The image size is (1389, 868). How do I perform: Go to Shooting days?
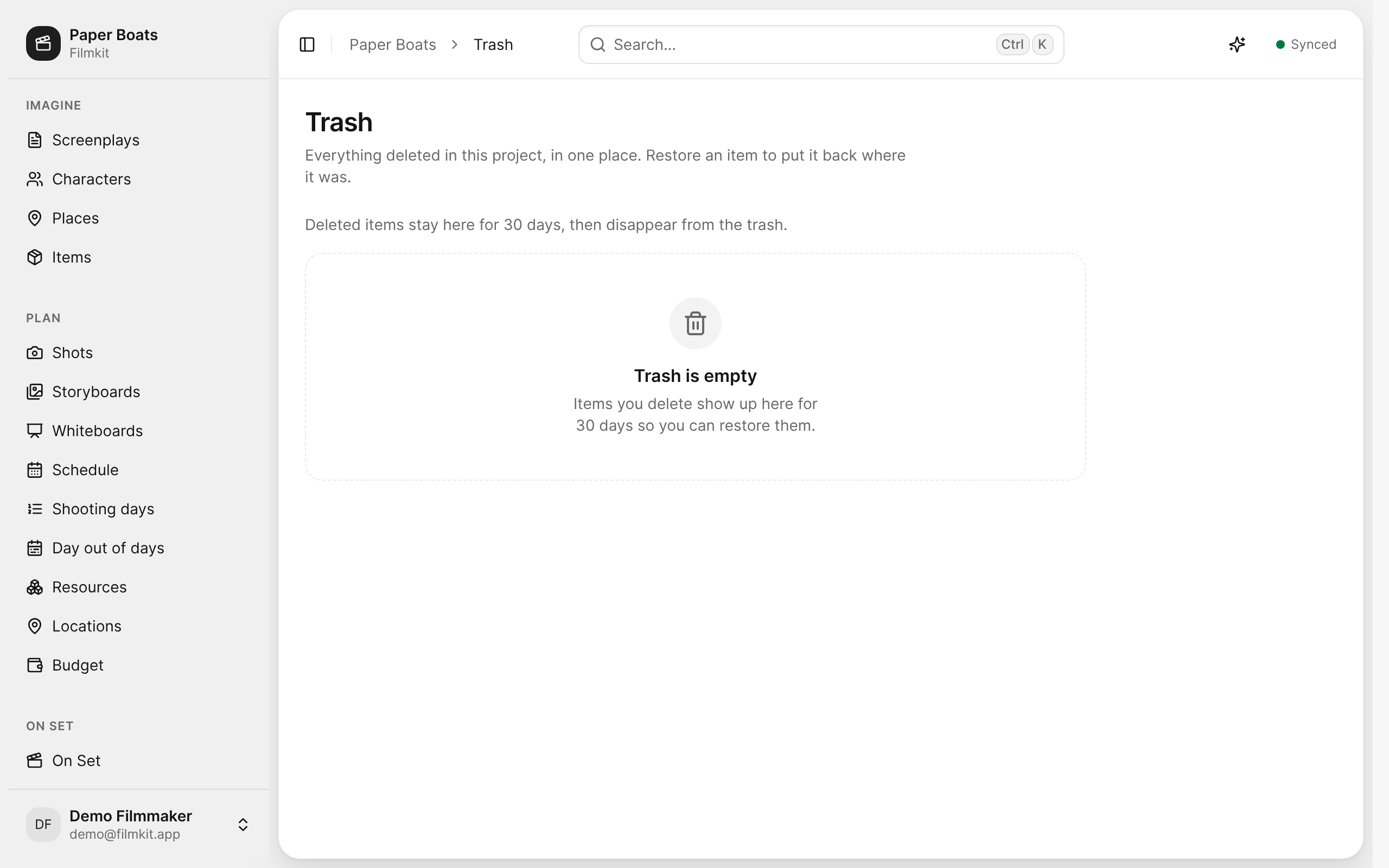tap(139, 509)
